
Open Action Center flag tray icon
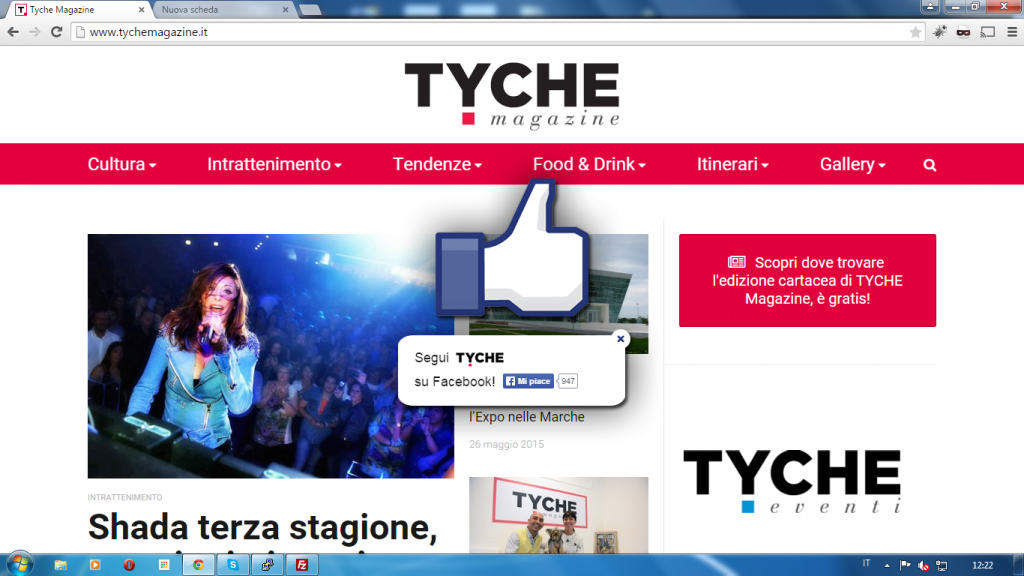pos(905,566)
